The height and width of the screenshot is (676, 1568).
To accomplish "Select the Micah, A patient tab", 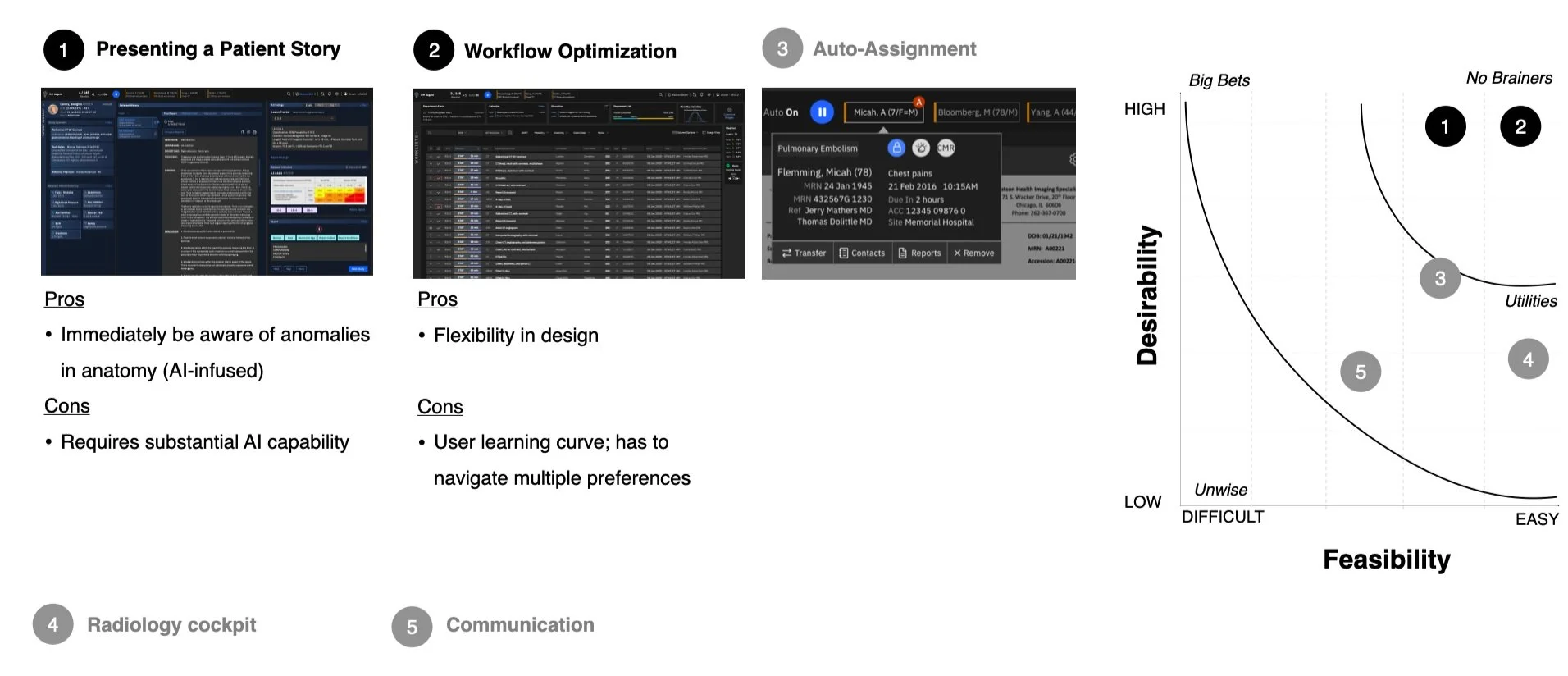I will click(885, 112).
